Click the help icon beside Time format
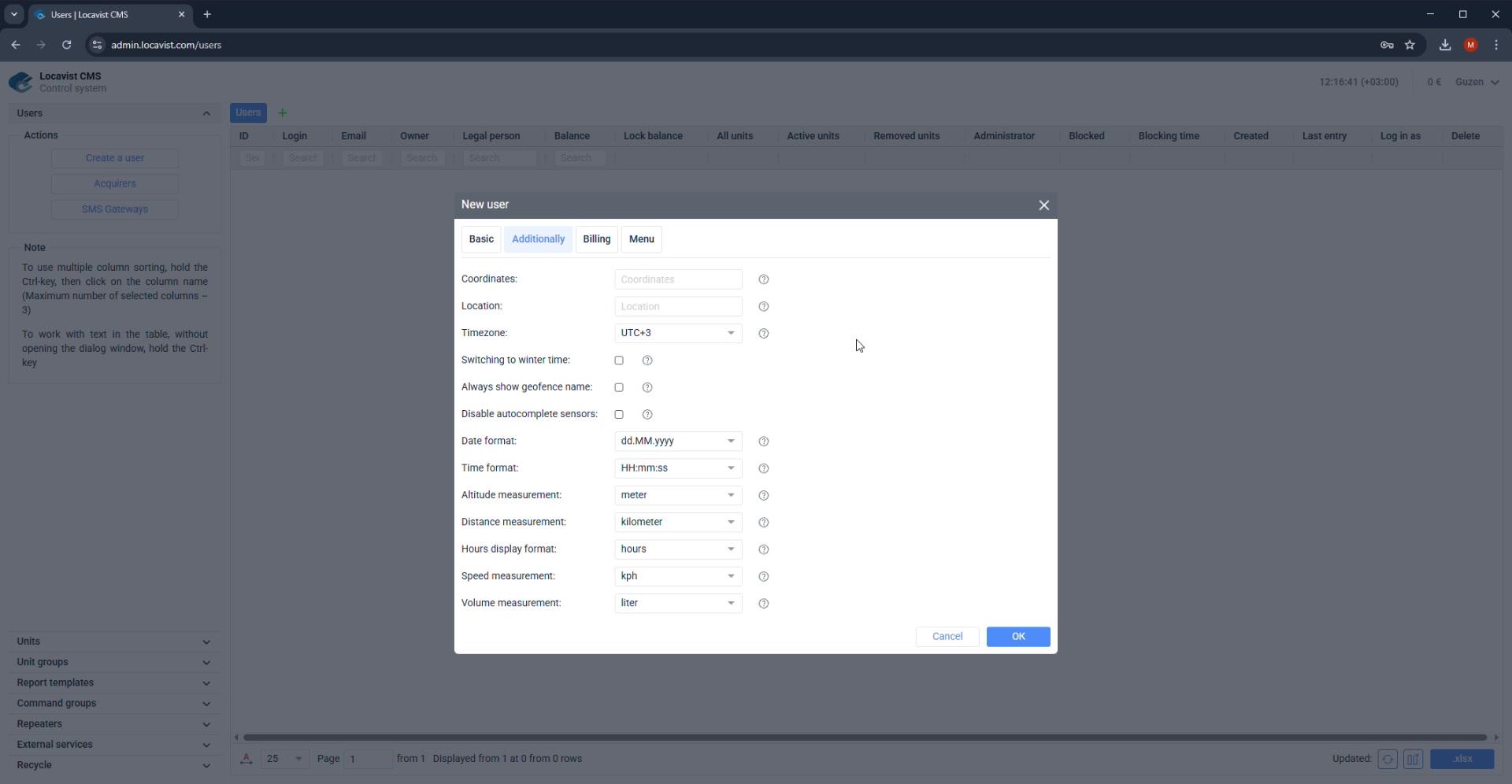The height and width of the screenshot is (784, 1512). (x=763, y=468)
